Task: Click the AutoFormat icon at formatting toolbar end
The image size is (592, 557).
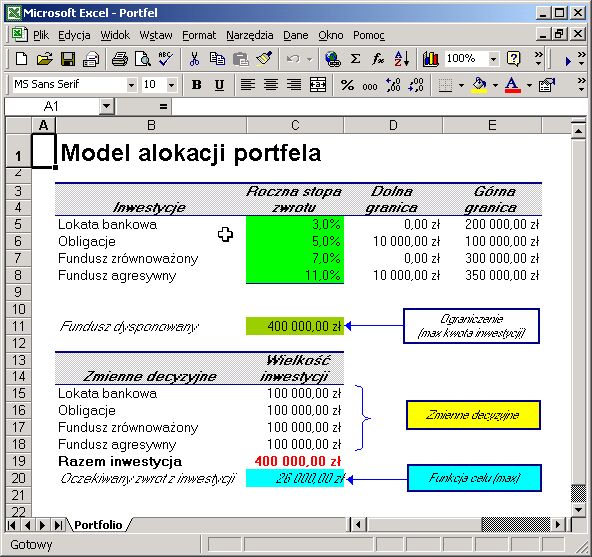Action: coord(547,85)
